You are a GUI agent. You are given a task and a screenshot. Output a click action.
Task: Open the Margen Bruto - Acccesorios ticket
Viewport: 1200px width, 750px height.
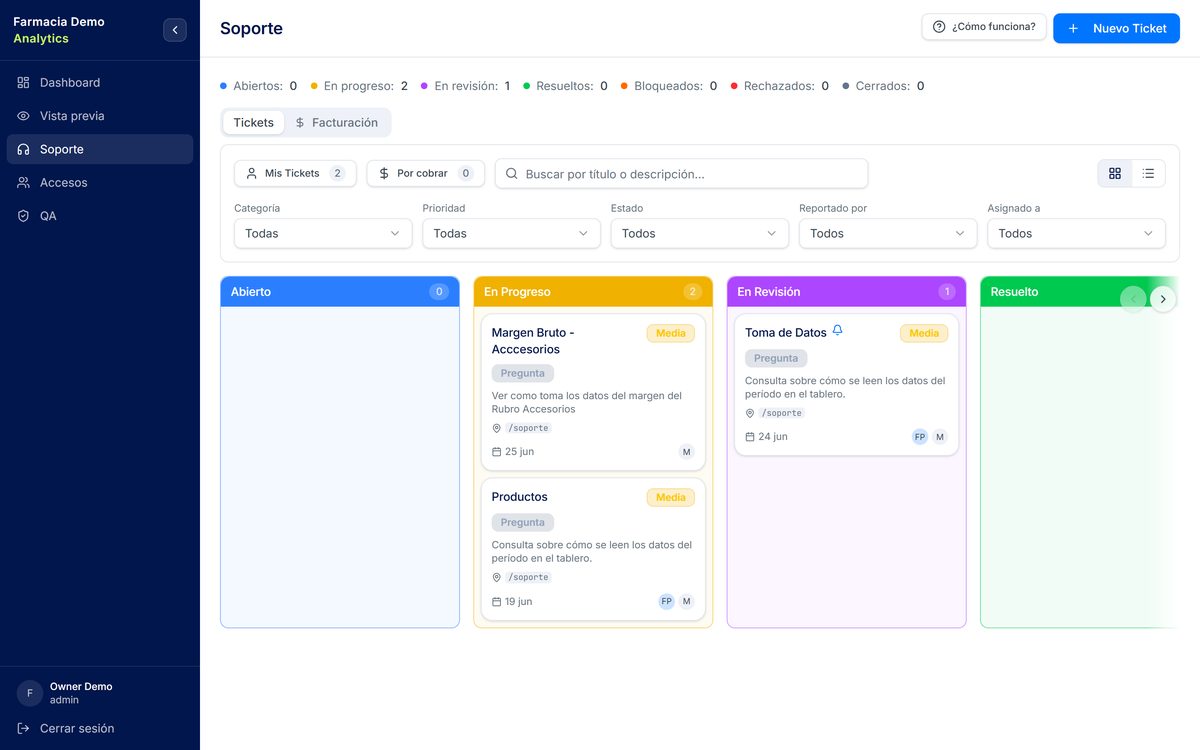click(593, 392)
